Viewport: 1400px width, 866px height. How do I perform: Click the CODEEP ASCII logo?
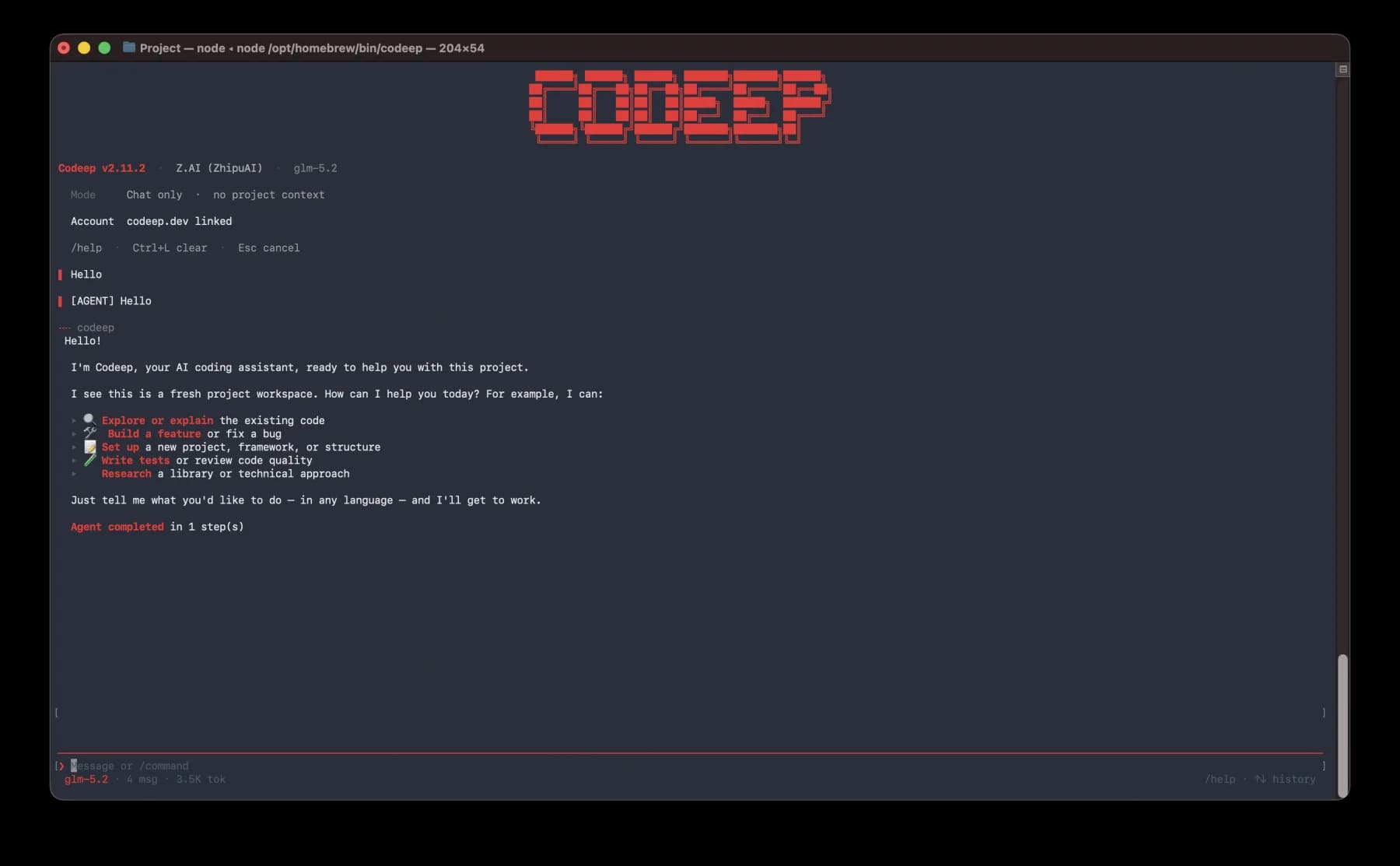coord(680,107)
